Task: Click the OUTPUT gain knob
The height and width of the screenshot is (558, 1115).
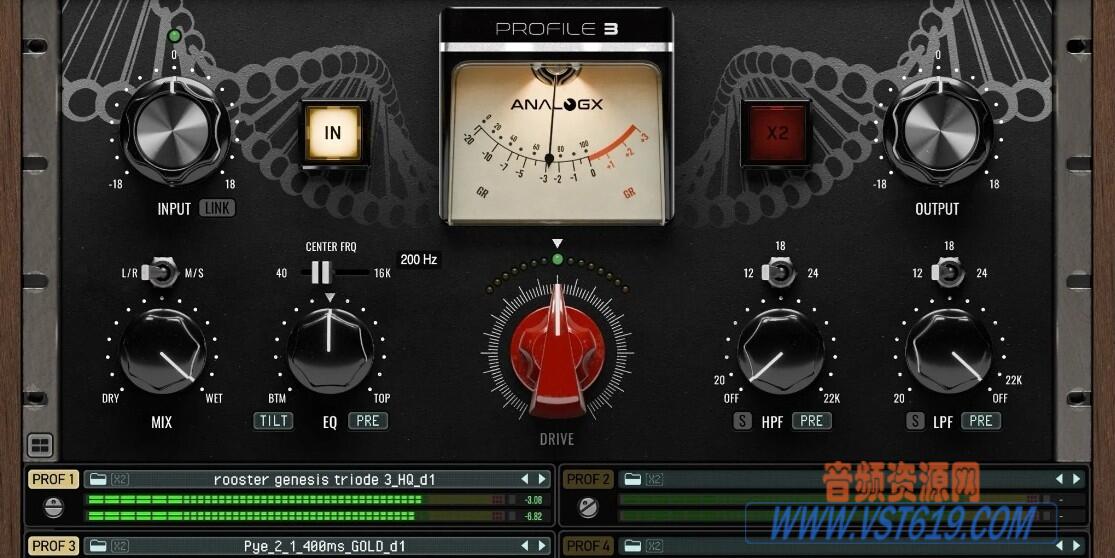Action: click(x=940, y=131)
